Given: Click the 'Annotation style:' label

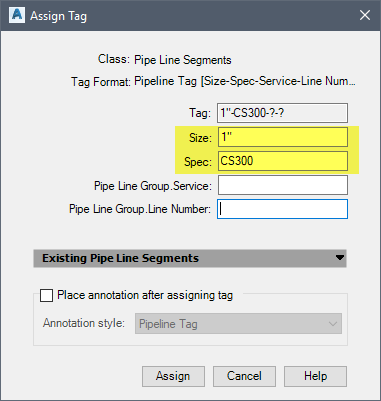Looking at the screenshot, I should 84,323.
